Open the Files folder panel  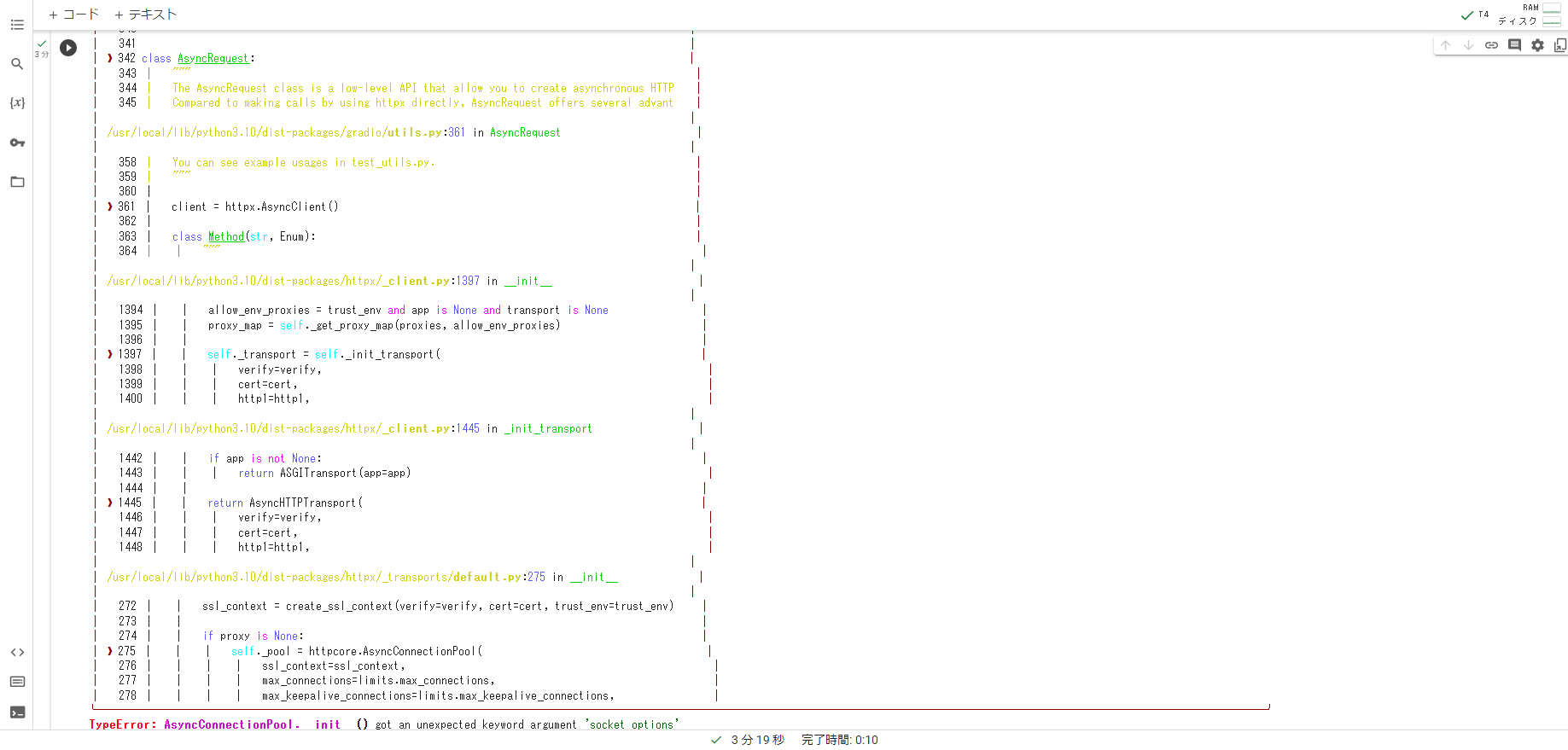(17, 182)
